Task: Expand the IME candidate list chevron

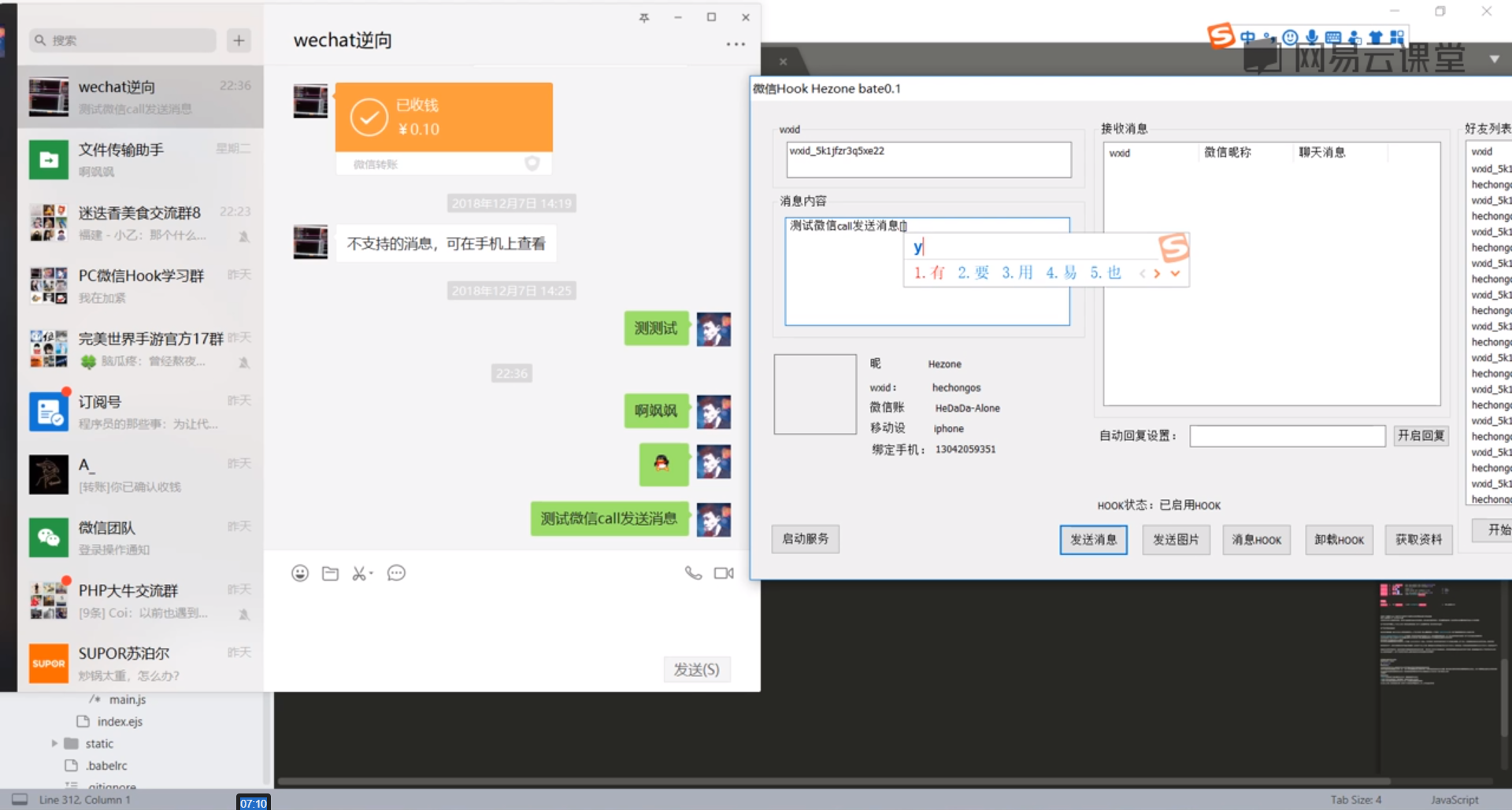Action: point(1175,273)
